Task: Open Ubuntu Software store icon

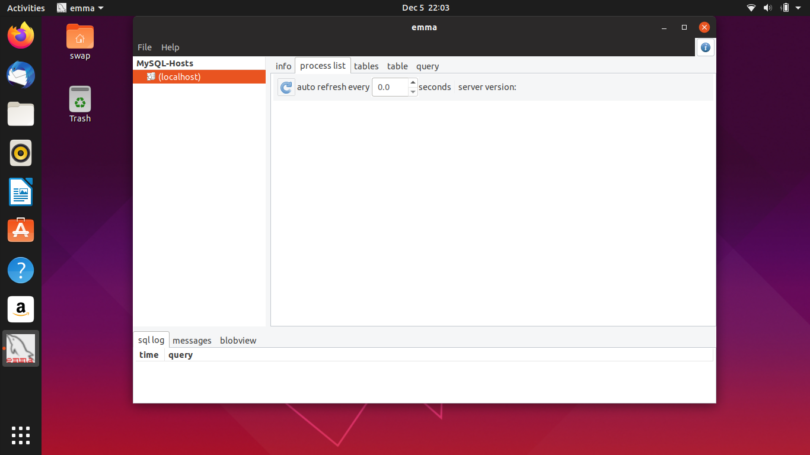Action: [21, 230]
